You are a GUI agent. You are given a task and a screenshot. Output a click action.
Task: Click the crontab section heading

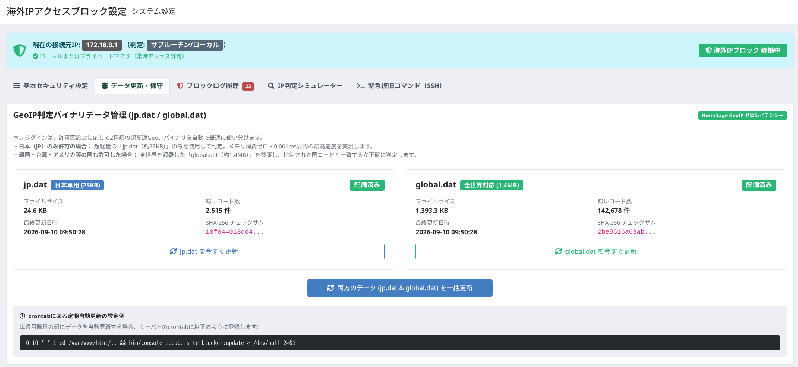(72, 316)
